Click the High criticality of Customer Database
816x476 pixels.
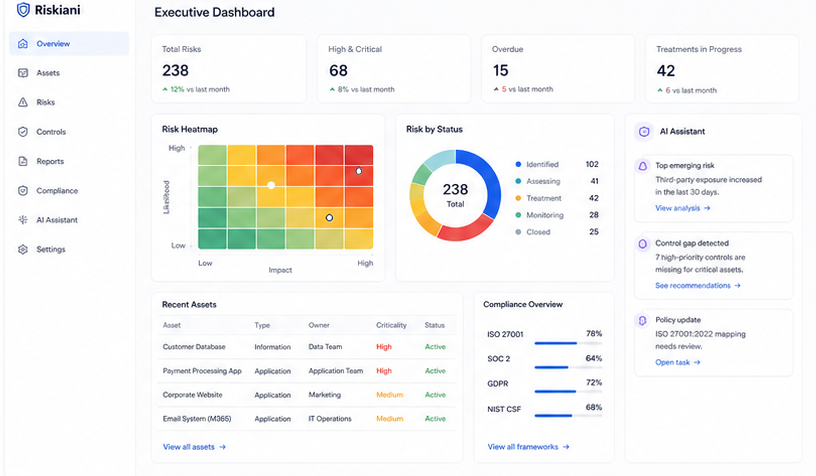click(x=384, y=347)
